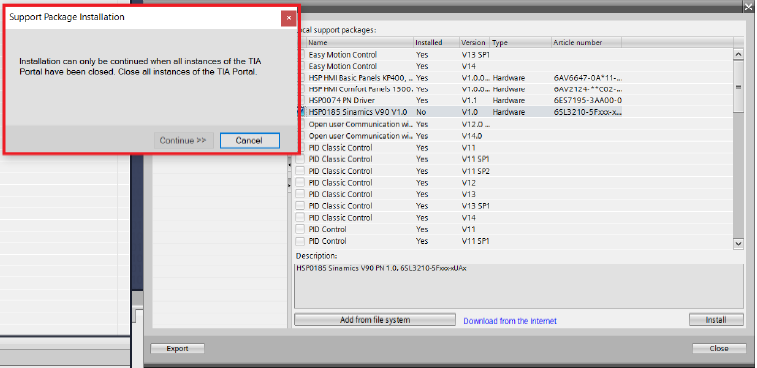Select the HSP0074 PN Driver row
This screenshot has width=757, height=368.
[514, 100]
